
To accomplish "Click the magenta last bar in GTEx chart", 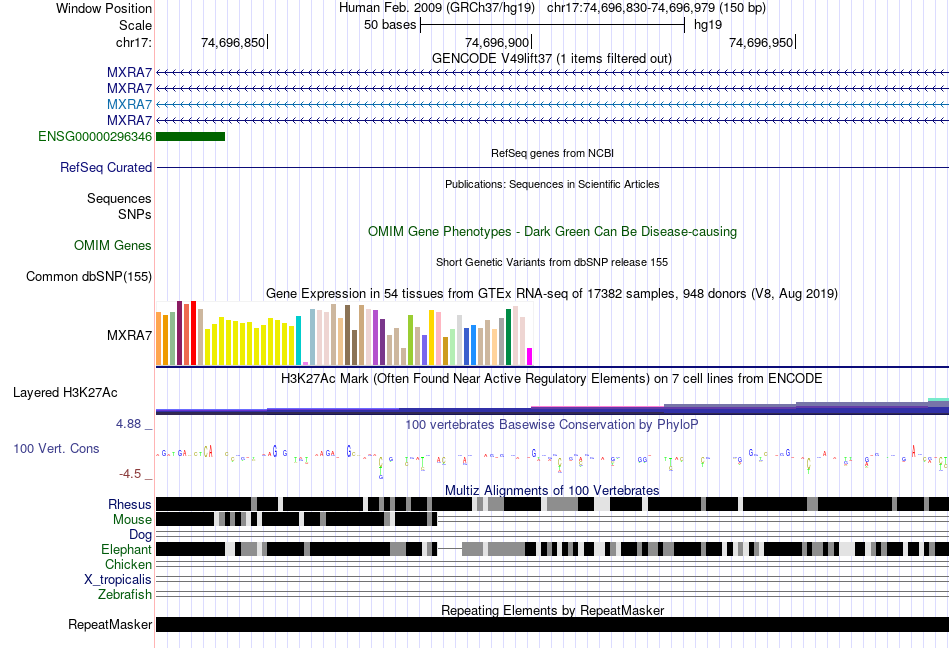I will point(529,357).
